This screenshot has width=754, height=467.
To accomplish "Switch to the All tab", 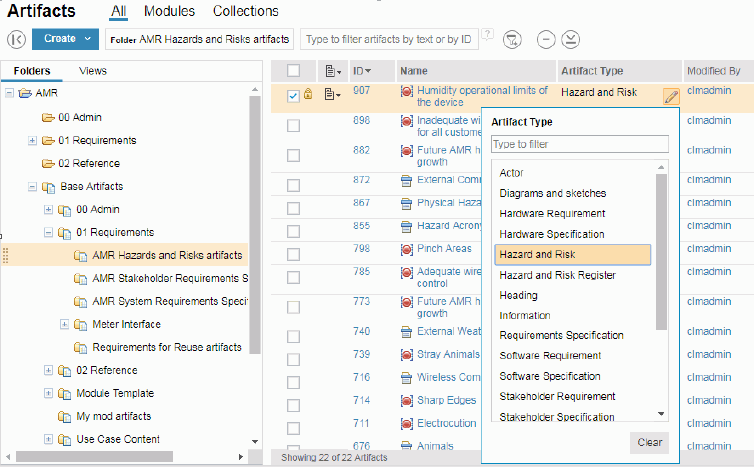I will point(118,11).
